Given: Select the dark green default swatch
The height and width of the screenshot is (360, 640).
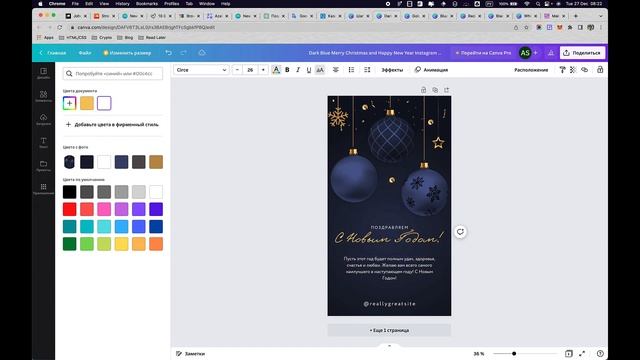Looking at the screenshot, I should [x=69, y=244].
